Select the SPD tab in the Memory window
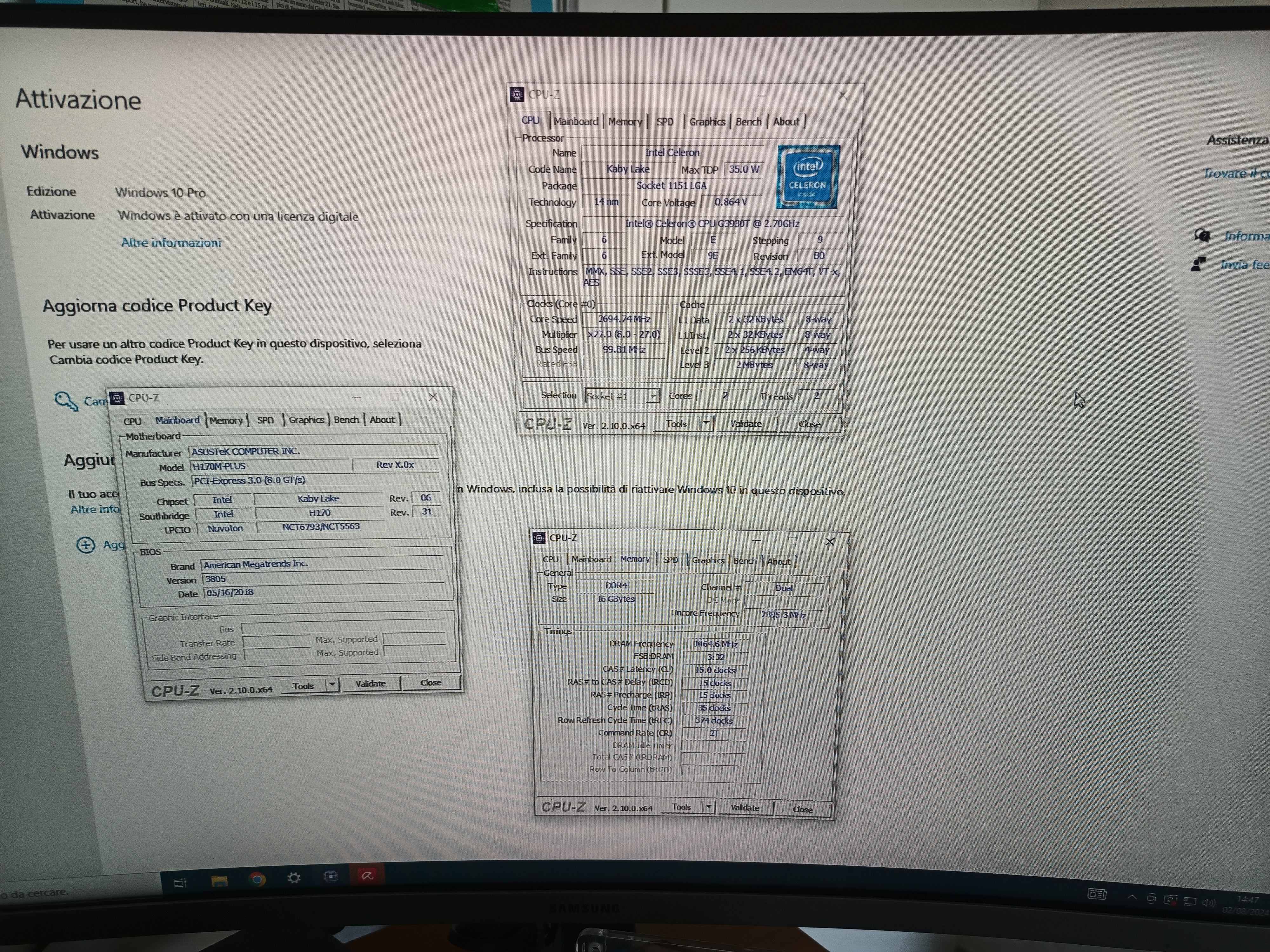 click(x=670, y=559)
